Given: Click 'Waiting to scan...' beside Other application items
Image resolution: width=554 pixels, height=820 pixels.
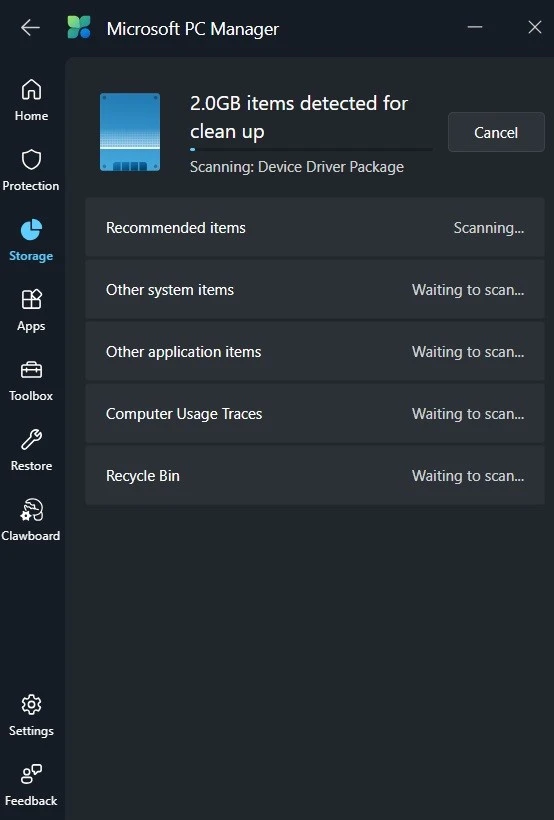Looking at the screenshot, I should click(x=468, y=352).
